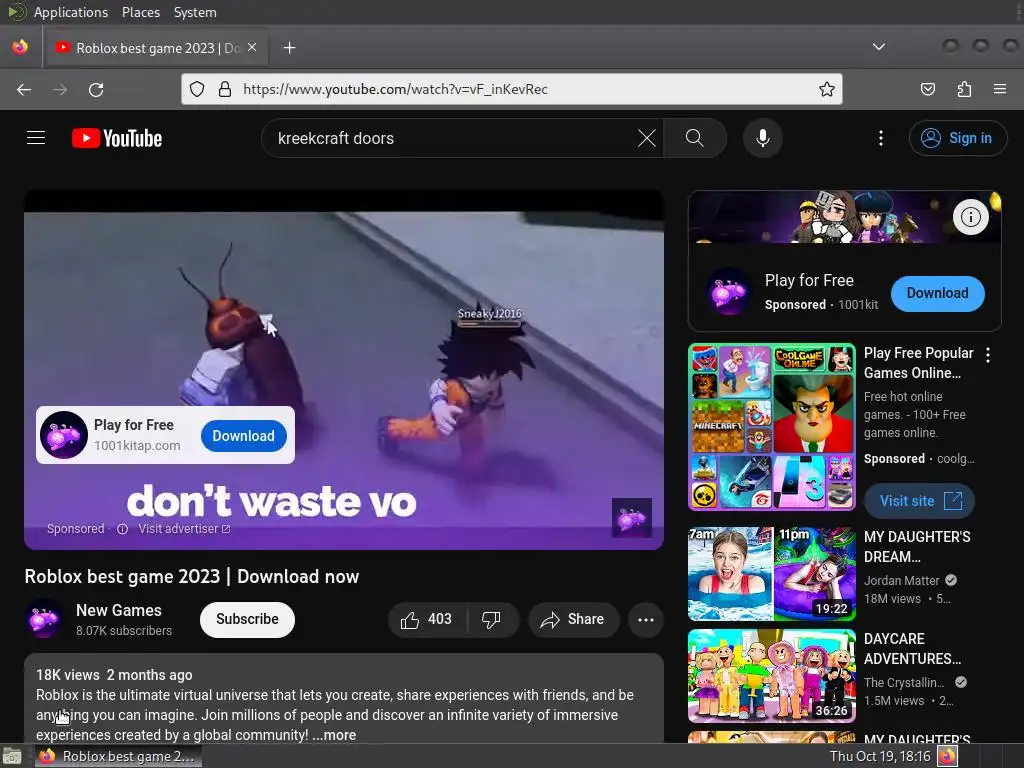Screen dimensions: 1024x768
Task: Click the Firefox icon in the system tray
Action: coord(948,756)
